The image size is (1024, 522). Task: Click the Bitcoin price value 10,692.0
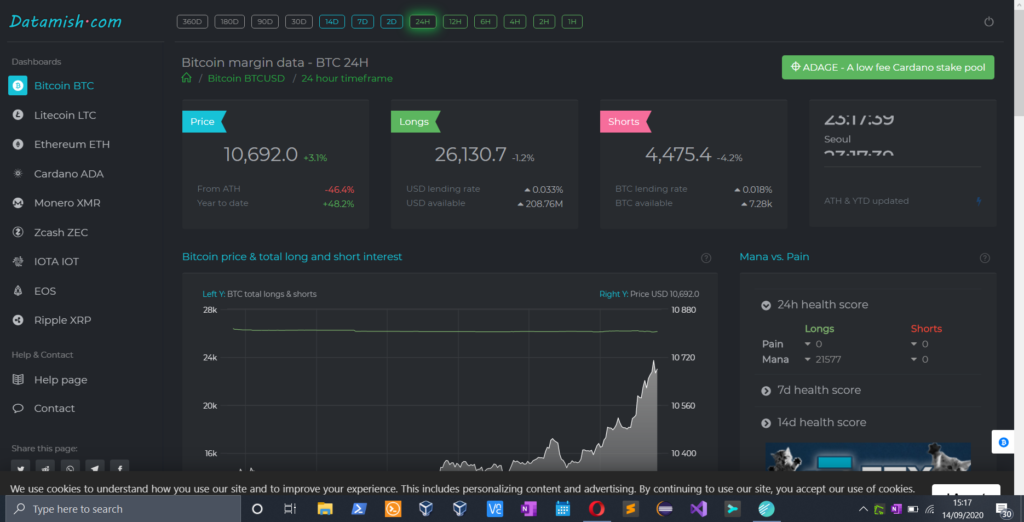(x=261, y=155)
